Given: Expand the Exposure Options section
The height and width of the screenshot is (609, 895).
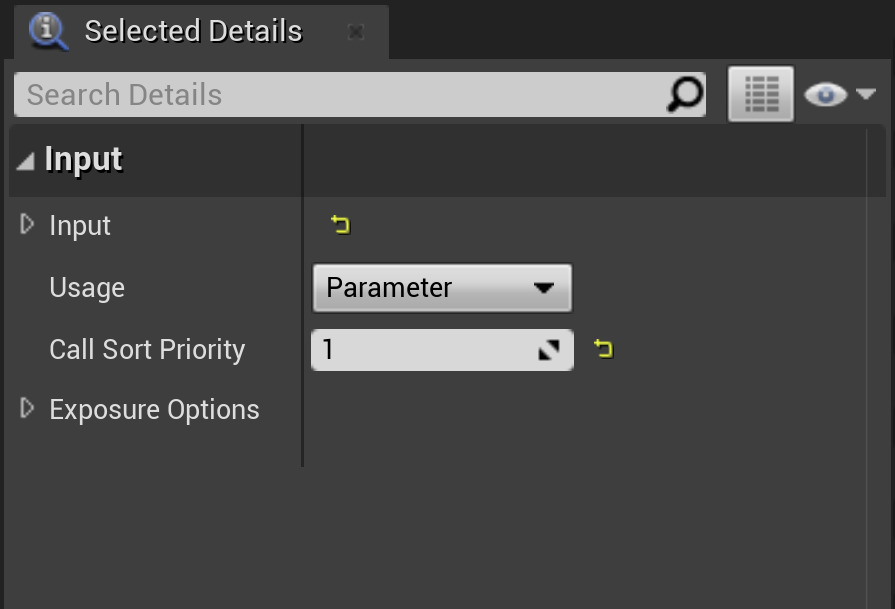Looking at the screenshot, I should (x=27, y=409).
